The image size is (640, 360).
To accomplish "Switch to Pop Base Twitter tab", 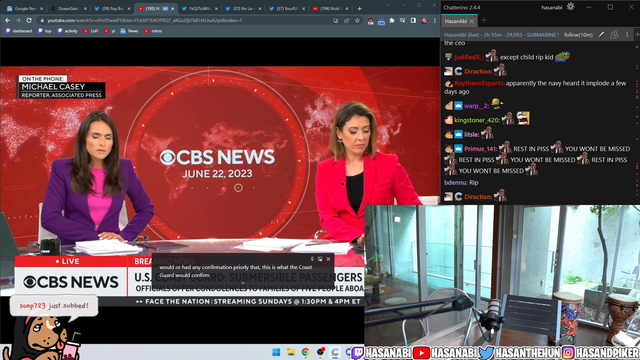I will (x=111, y=9).
